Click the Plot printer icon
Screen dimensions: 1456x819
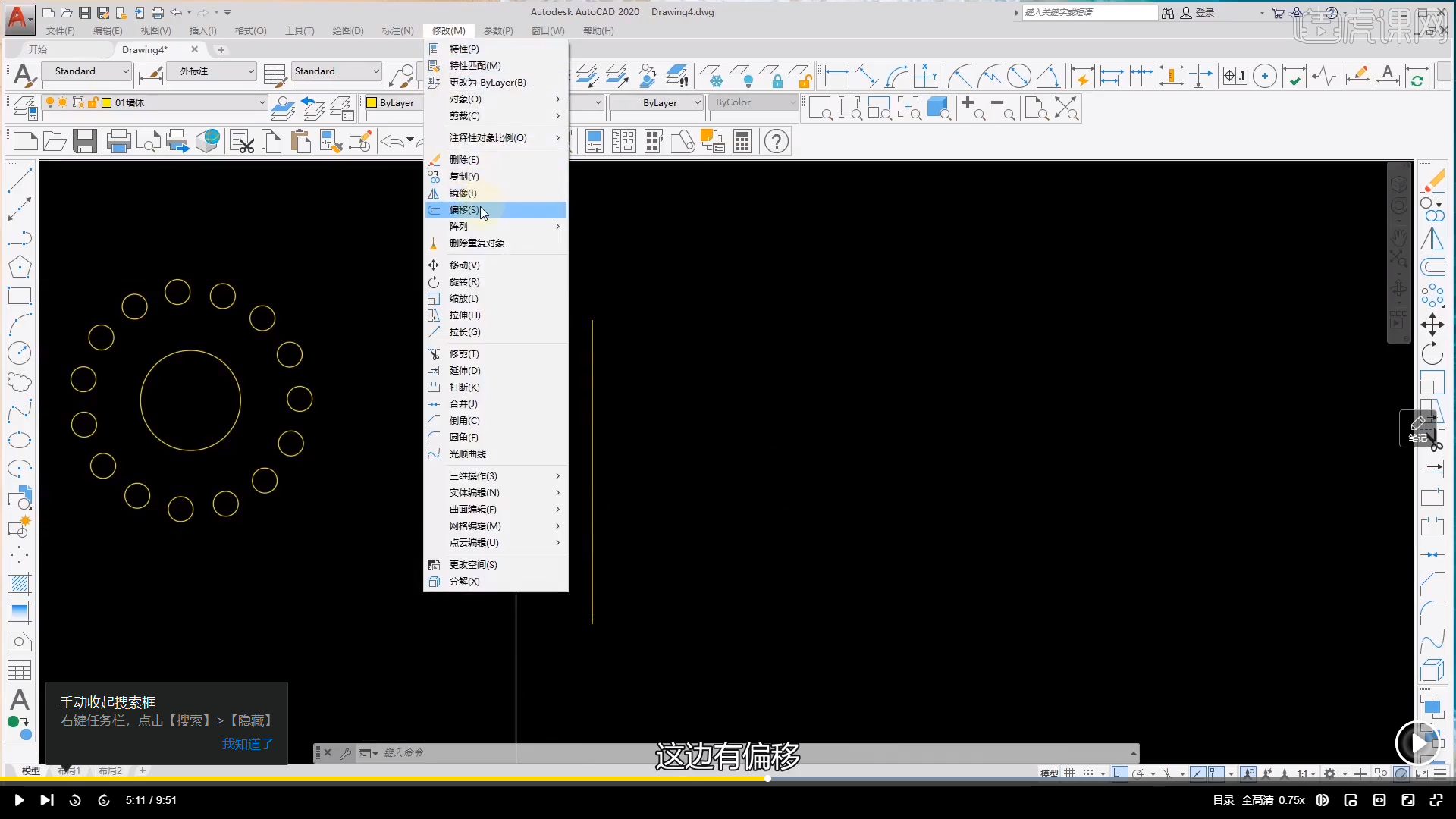click(118, 141)
